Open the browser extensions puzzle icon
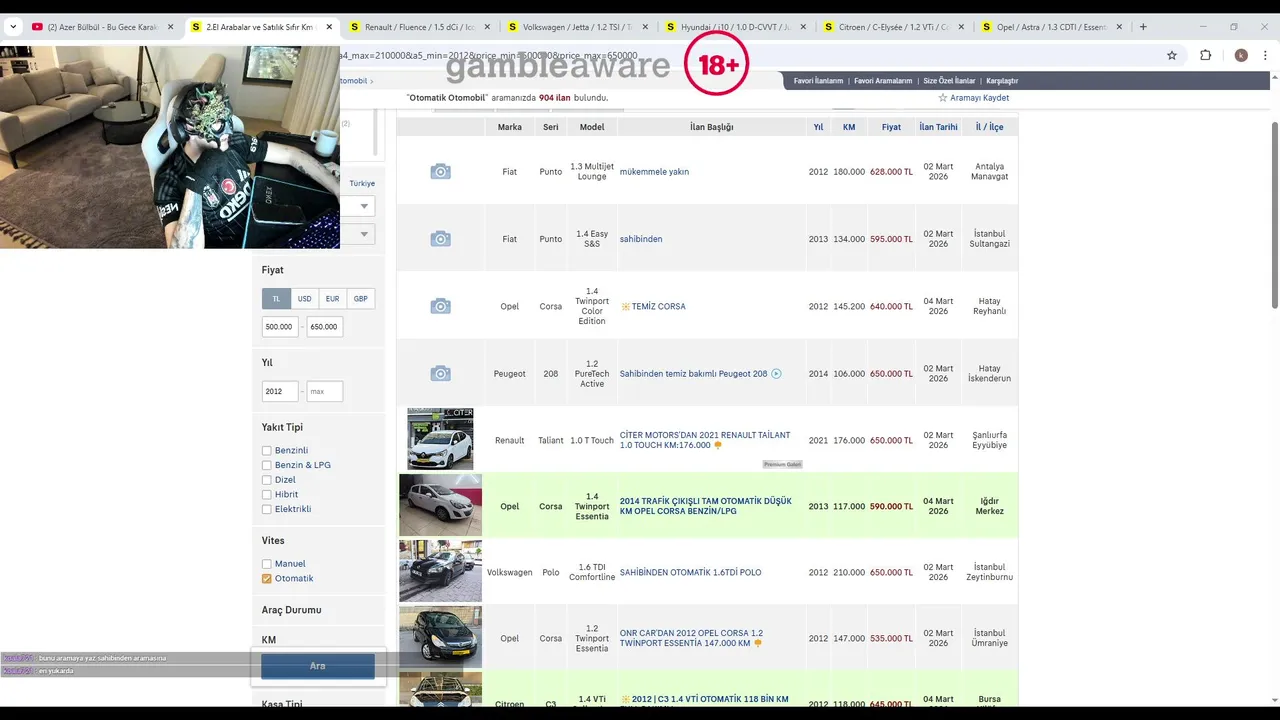1280x720 pixels. [1206, 56]
